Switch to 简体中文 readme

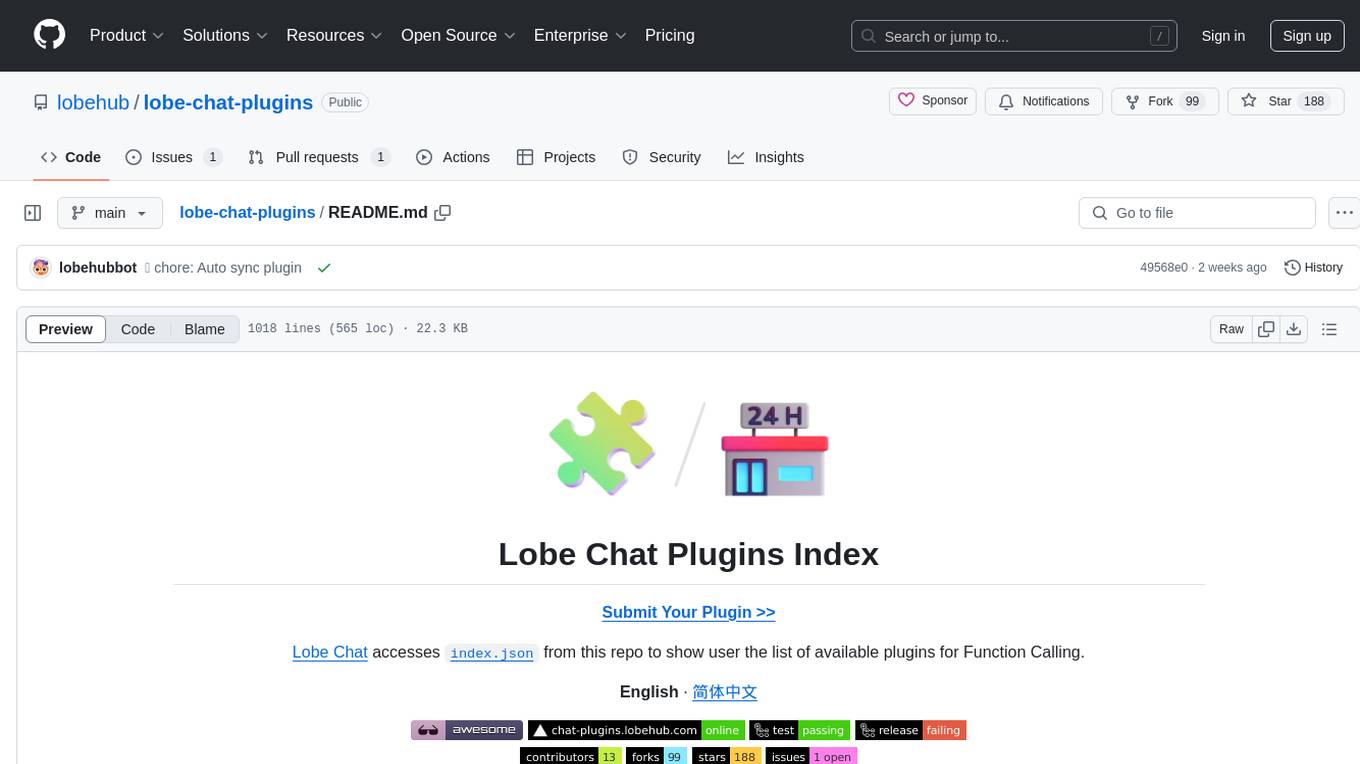[725, 692]
